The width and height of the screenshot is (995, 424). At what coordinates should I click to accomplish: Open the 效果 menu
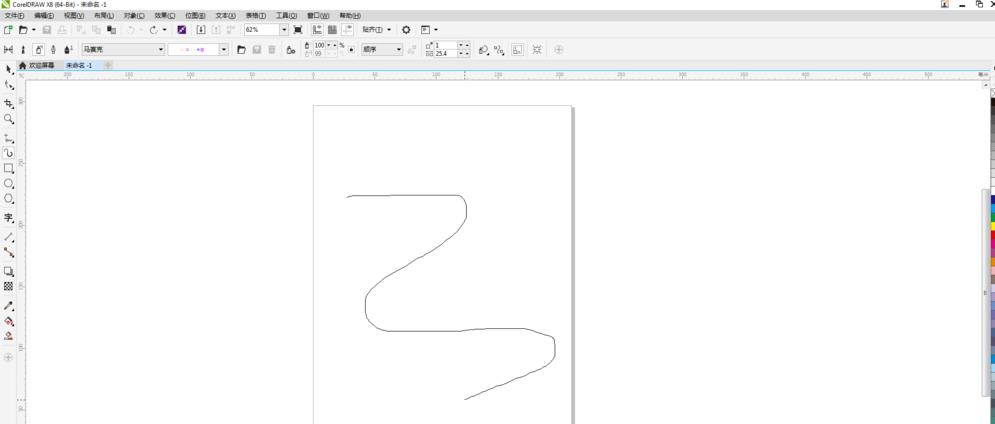pos(164,16)
